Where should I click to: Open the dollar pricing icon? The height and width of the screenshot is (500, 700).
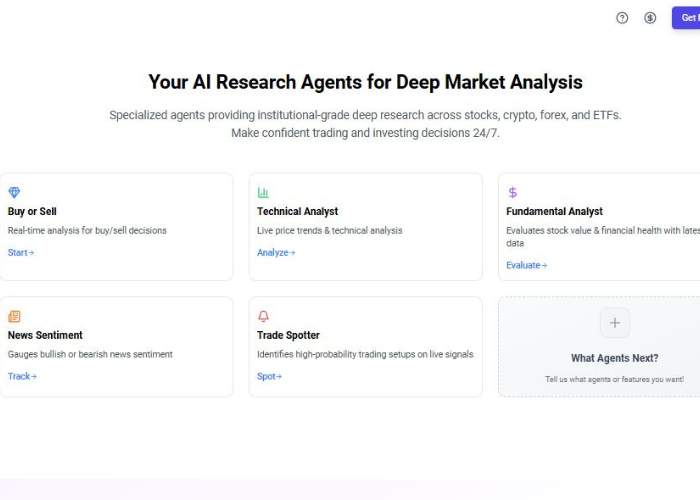pyautogui.click(x=650, y=18)
